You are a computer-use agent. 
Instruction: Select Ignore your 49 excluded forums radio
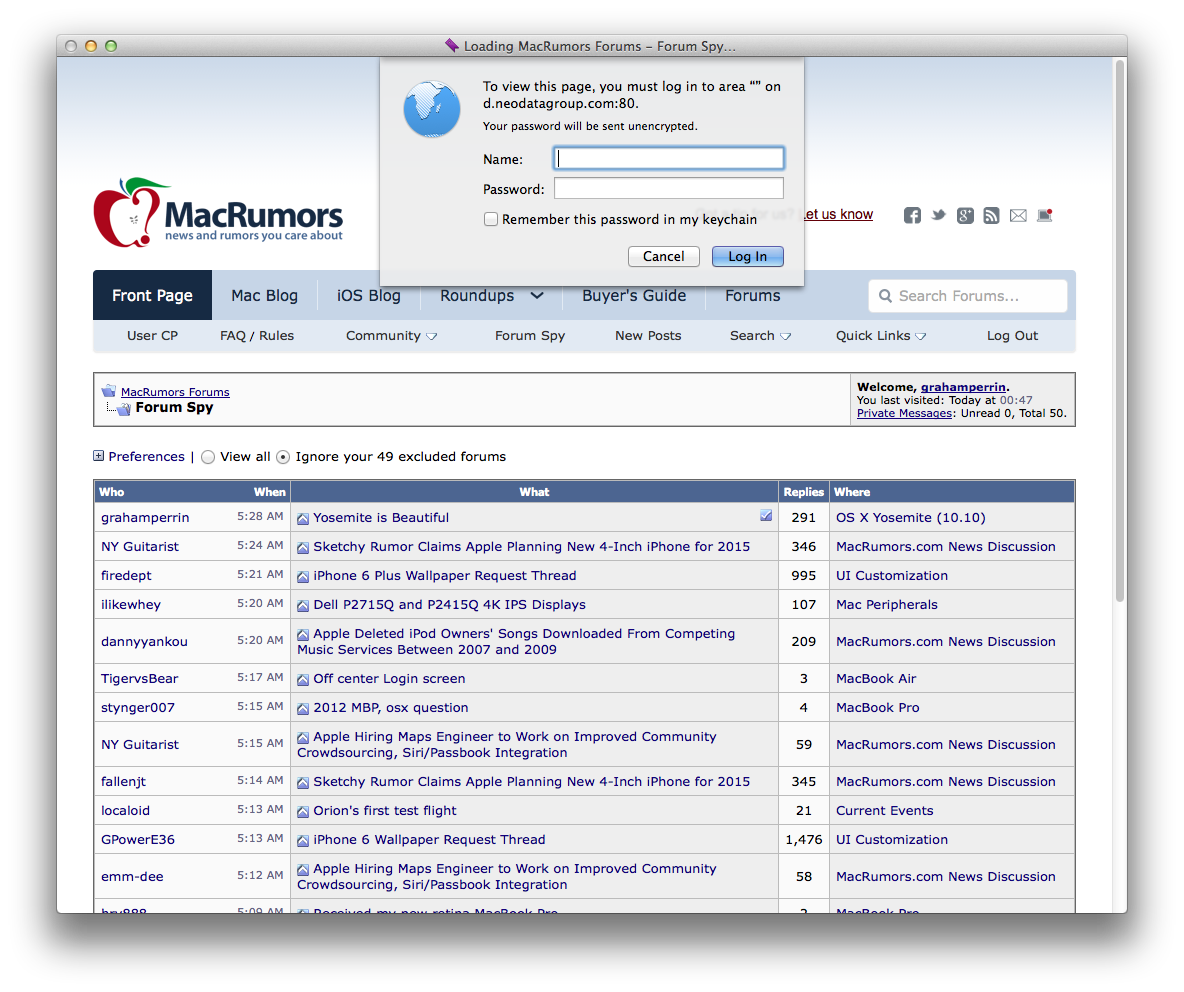tap(283, 457)
